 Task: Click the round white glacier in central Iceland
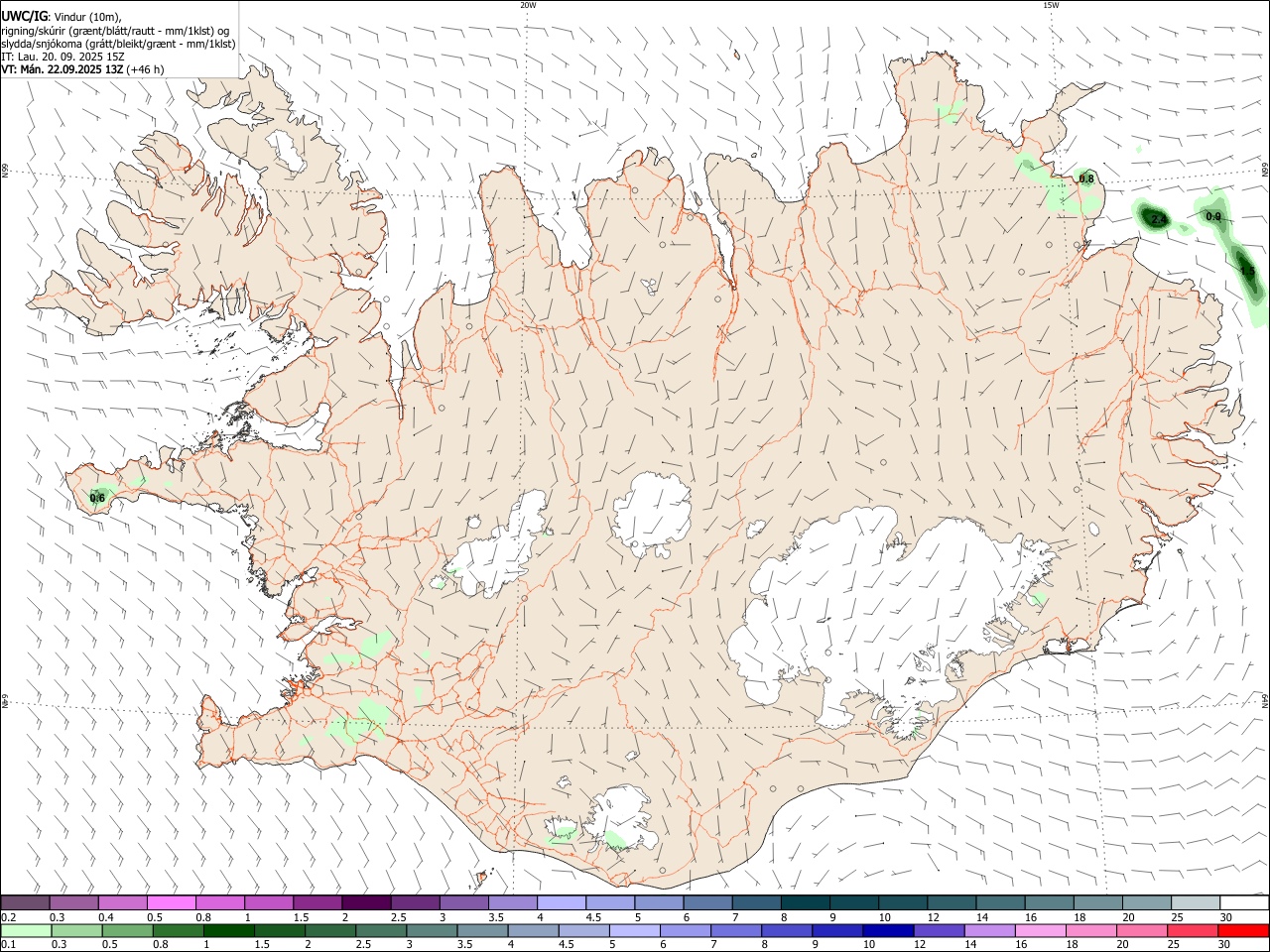[x=652, y=513]
